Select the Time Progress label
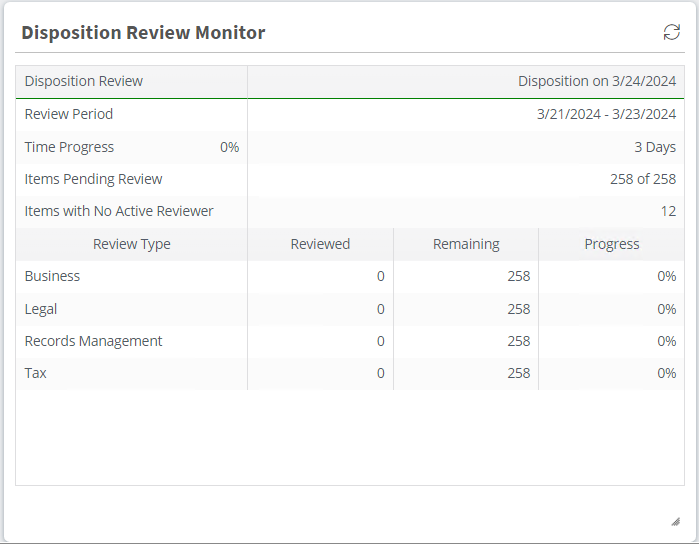The height and width of the screenshot is (544, 699). tap(69, 147)
